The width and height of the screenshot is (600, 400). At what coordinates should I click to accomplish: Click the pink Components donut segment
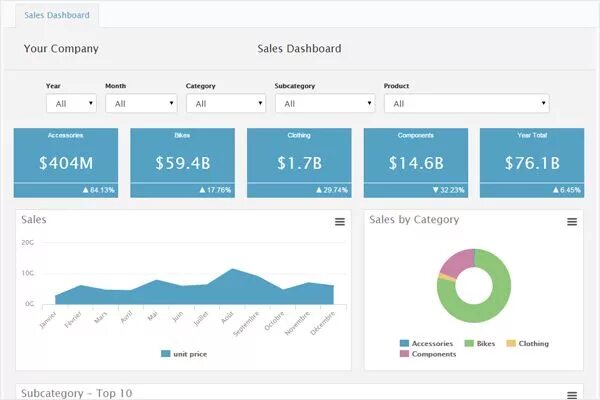click(458, 262)
